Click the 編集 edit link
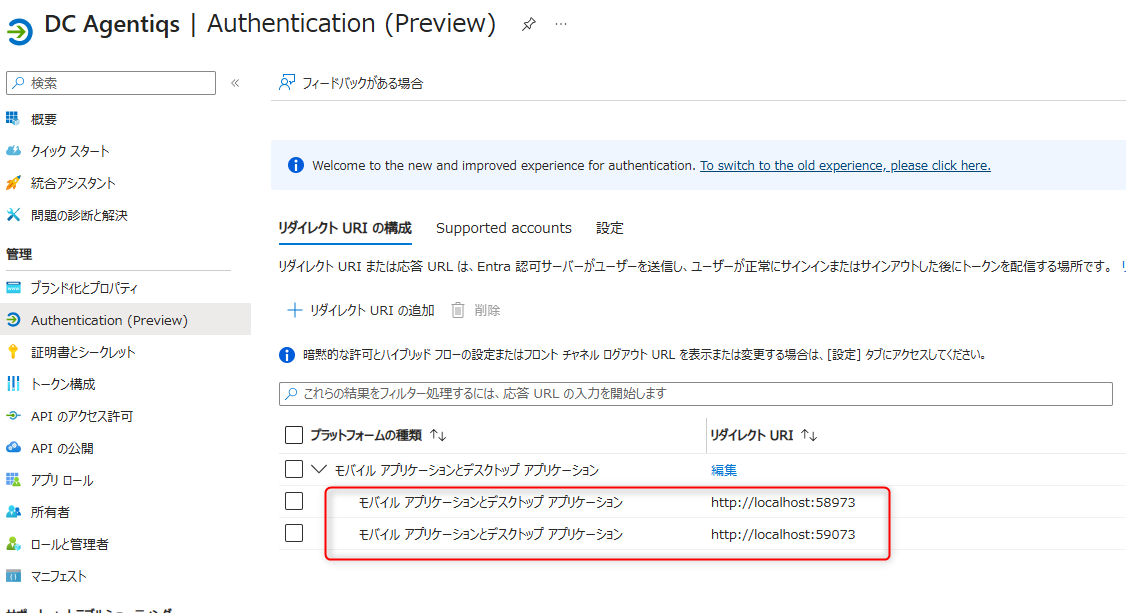The width and height of the screenshot is (1126, 613). pyautogui.click(x=724, y=470)
